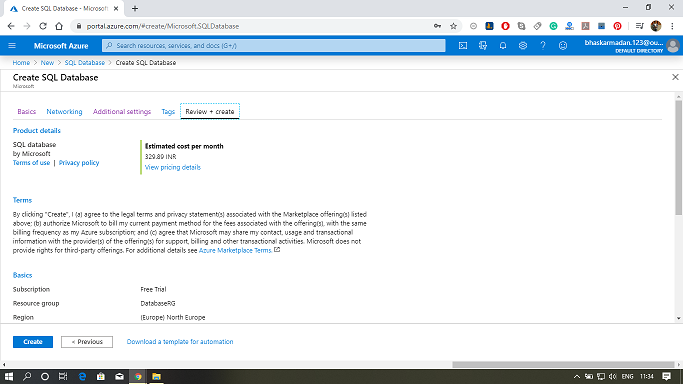
Task: Click the red Opera-style extension icon
Action: 505,26
